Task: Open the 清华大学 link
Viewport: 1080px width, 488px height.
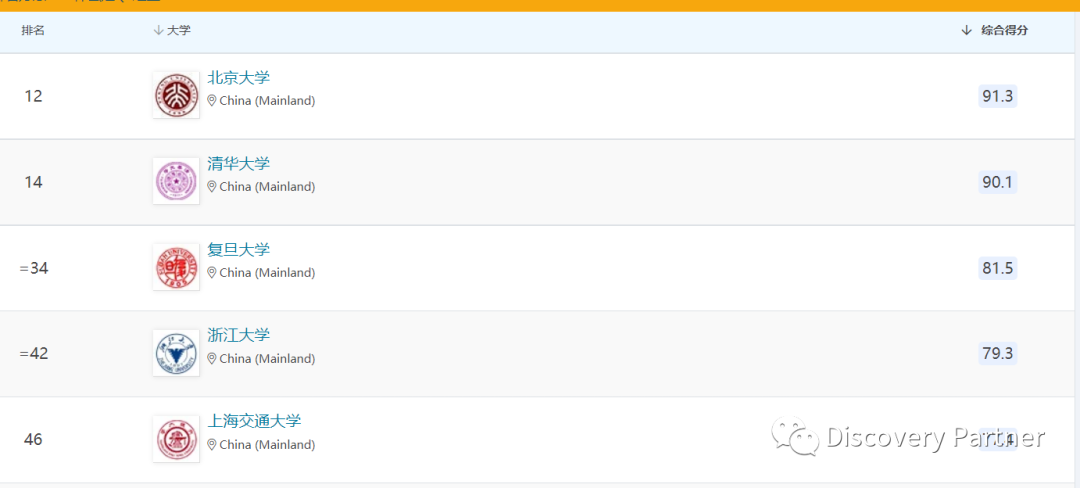Action: pos(239,164)
